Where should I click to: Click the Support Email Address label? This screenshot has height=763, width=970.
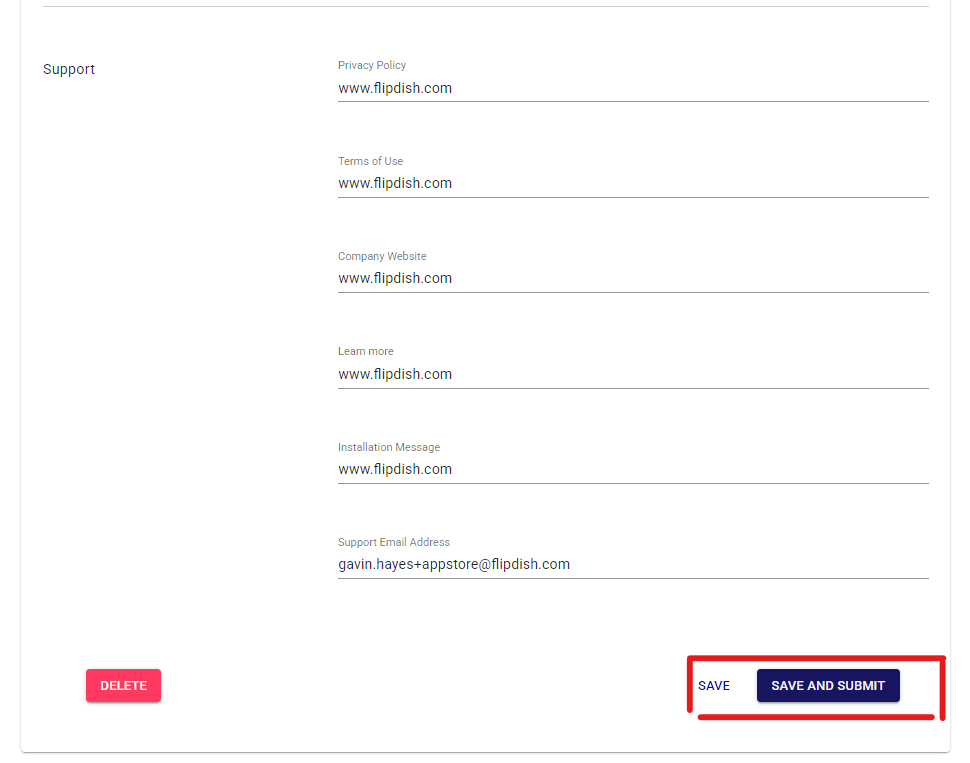(x=394, y=542)
